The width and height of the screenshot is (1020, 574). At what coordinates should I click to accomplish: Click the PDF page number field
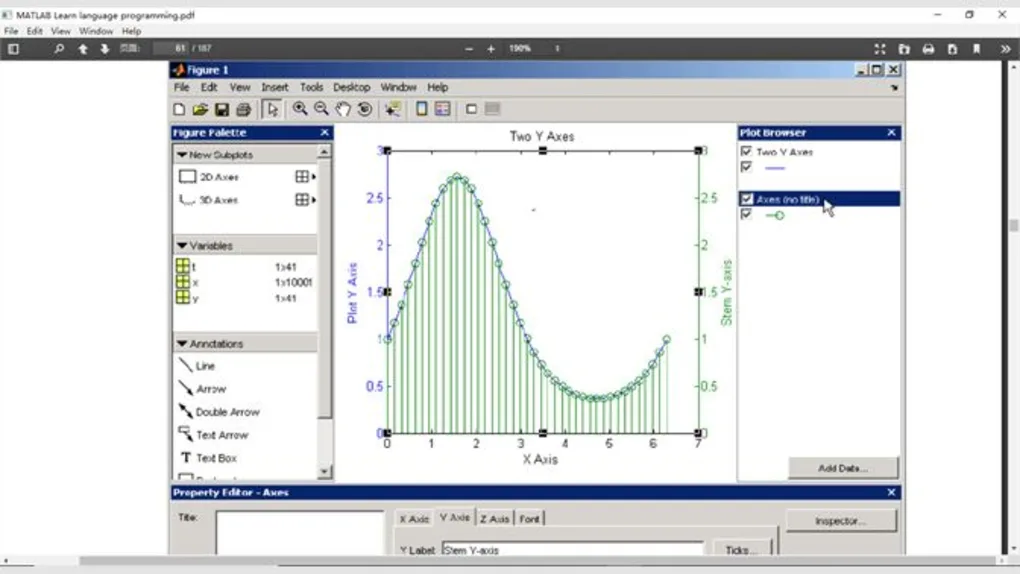(171, 48)
